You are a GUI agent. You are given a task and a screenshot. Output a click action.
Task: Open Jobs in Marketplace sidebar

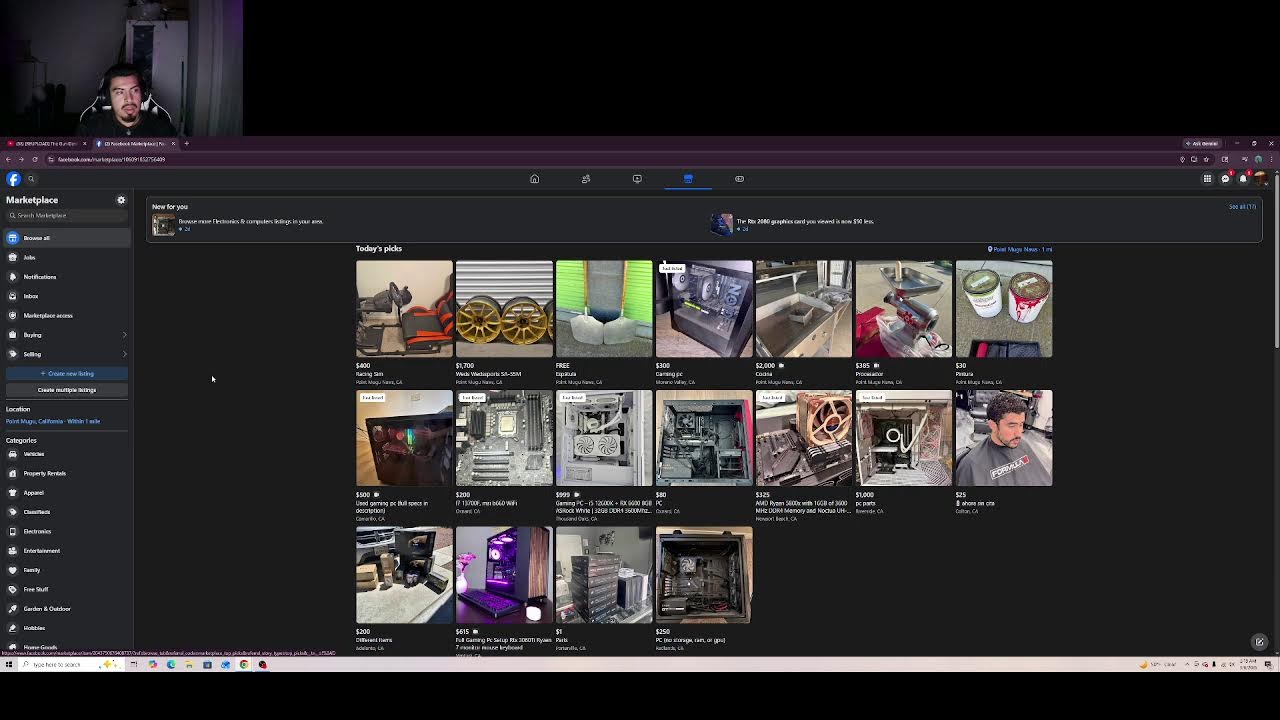(66, 257)
